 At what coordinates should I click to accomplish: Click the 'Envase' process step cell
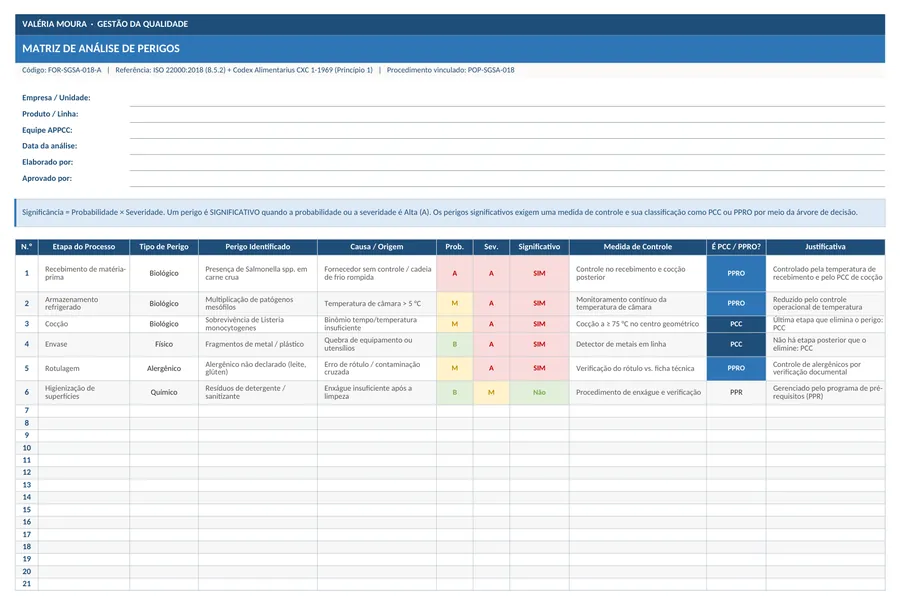click(84, 344)
